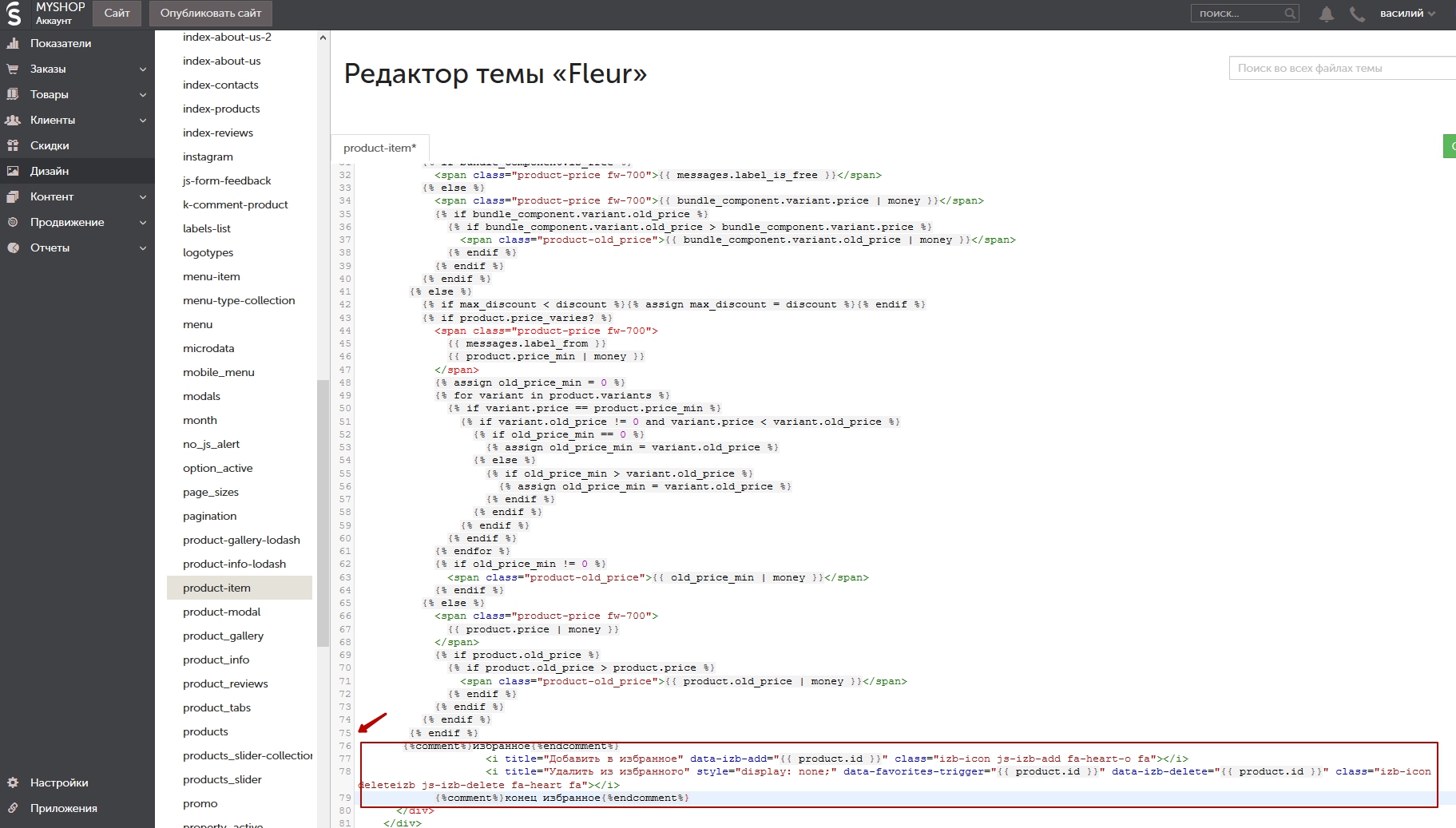Viewport: 1456px width, 828px height.
Task: Expand the Заказы menu chevron
Action: click(x=143, y=69)
